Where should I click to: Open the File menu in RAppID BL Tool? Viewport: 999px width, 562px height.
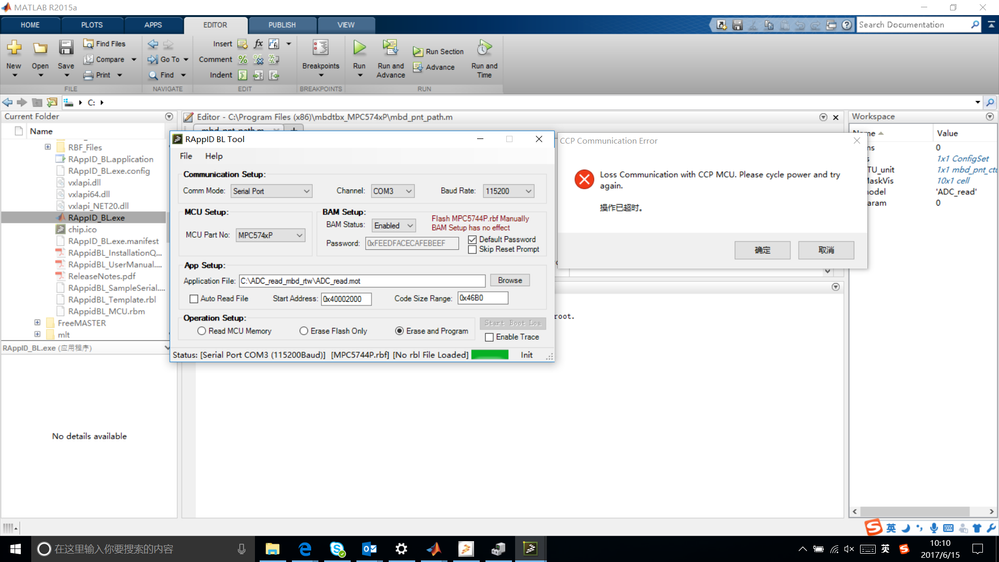pos(185,156)
